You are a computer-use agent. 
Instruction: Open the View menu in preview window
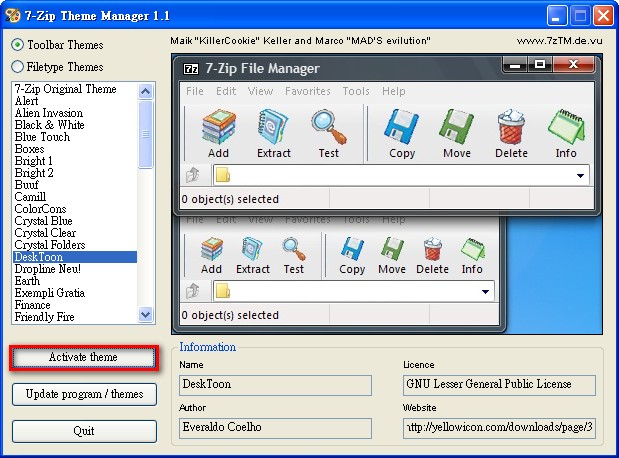tap(260, 91)
